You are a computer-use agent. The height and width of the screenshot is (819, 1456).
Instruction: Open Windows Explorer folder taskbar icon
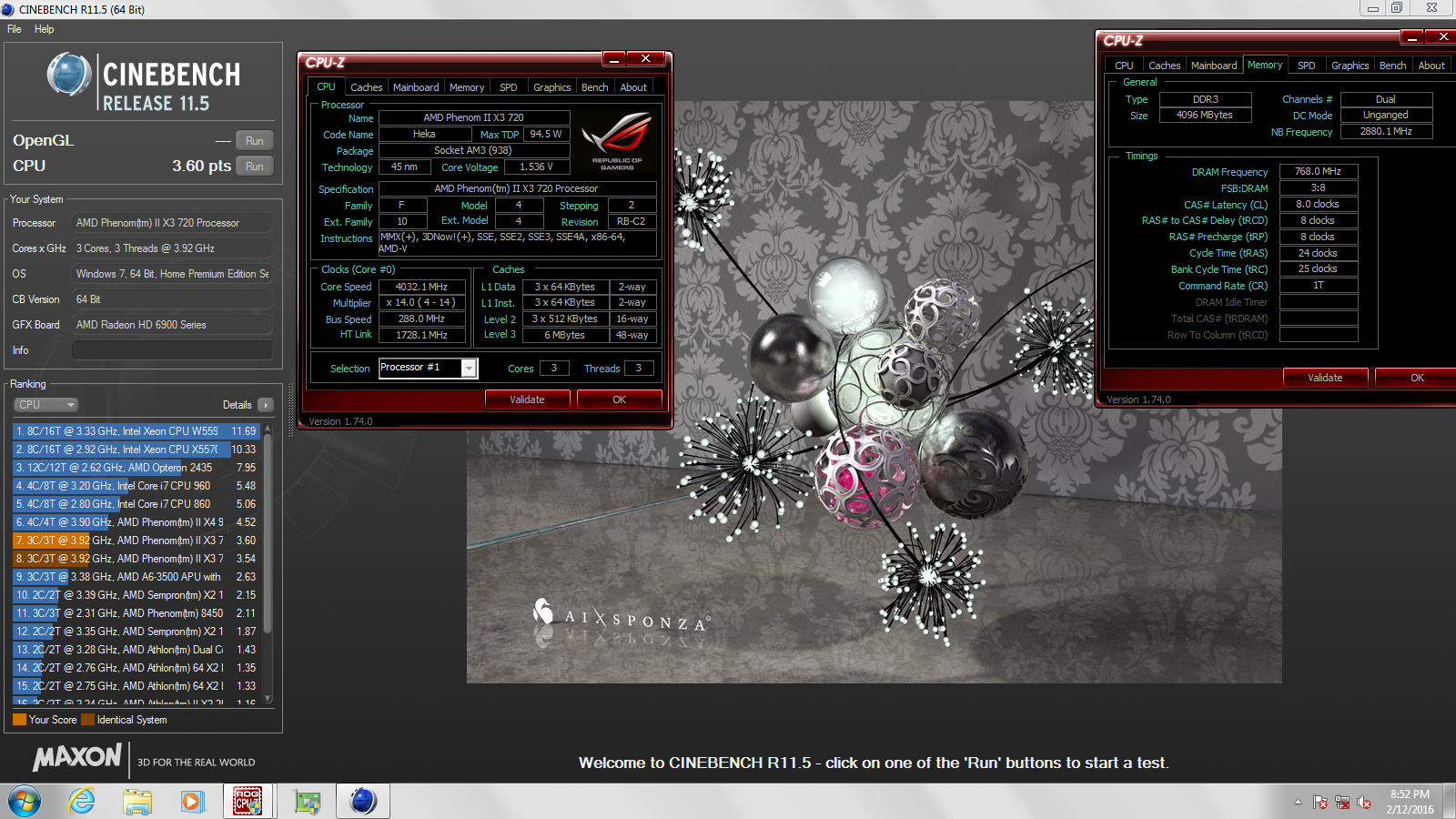pyautogui.click(x=137, y=801)
